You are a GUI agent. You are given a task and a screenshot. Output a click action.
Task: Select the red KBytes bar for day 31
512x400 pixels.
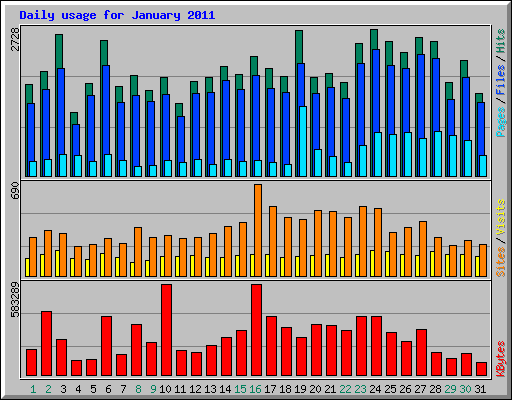point(481,369)
